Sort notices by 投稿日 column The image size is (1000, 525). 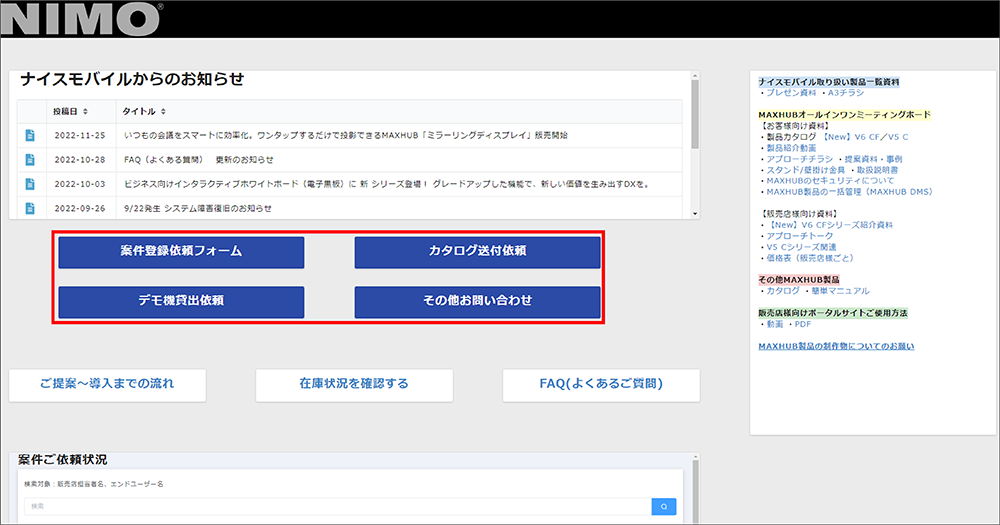click(x=71, y=112)
